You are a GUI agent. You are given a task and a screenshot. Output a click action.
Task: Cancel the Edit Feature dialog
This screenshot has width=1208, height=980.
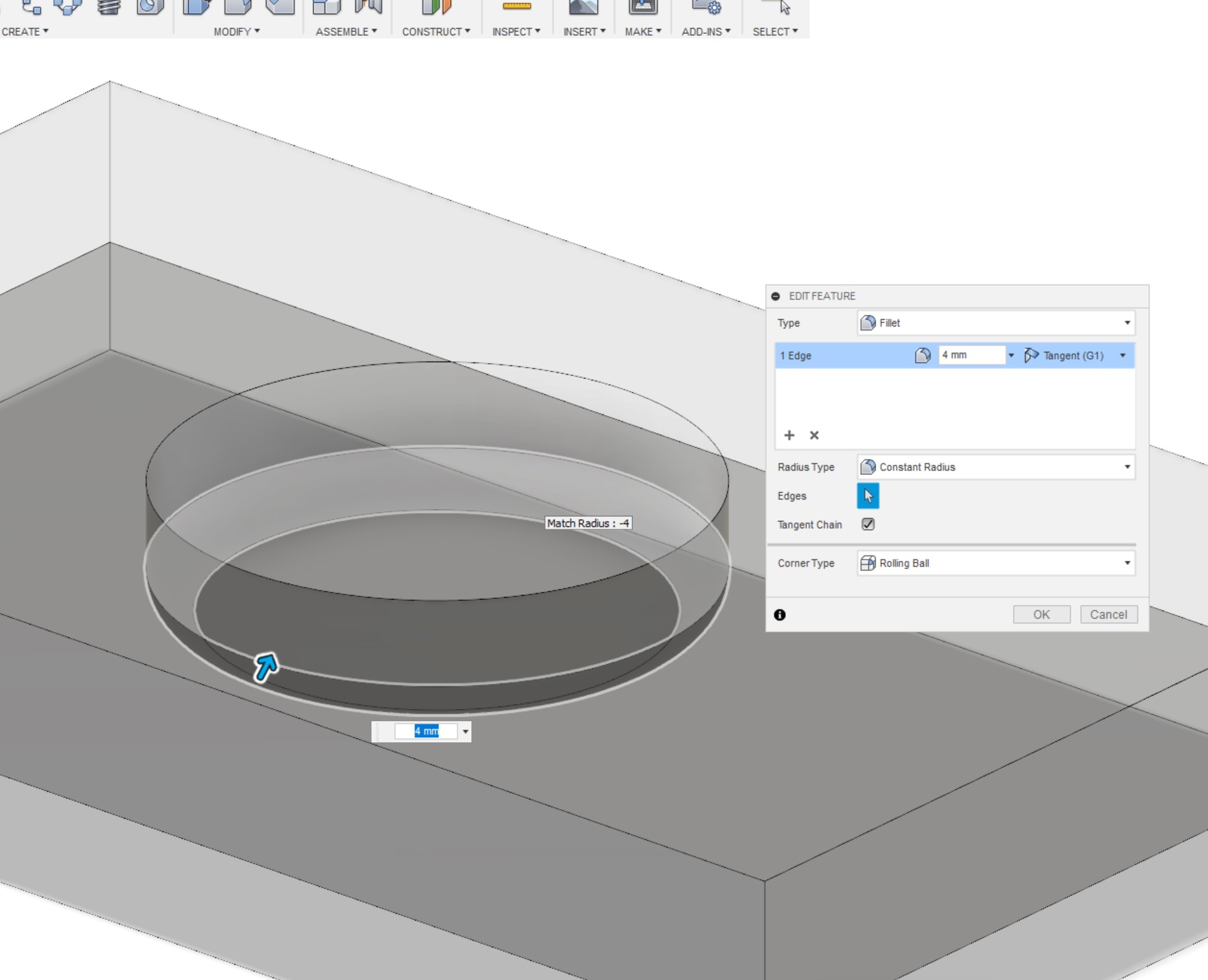pos(1108,614)
